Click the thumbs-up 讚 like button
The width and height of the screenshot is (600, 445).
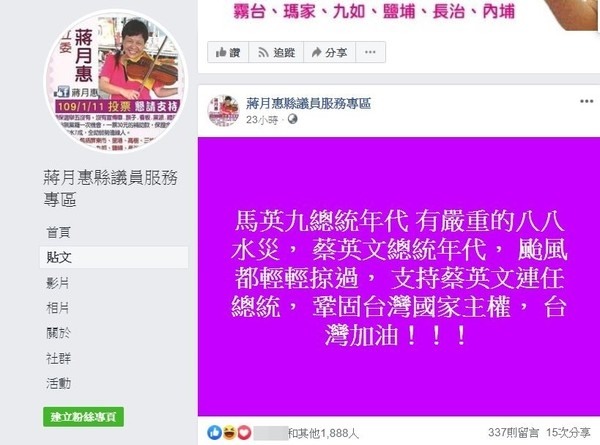tap(228, 52)
